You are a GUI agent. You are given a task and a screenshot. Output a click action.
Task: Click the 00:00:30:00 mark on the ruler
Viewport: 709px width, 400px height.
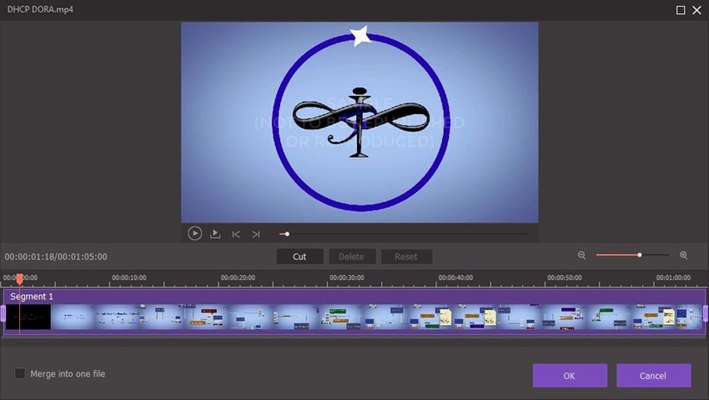tap(347, 278)
